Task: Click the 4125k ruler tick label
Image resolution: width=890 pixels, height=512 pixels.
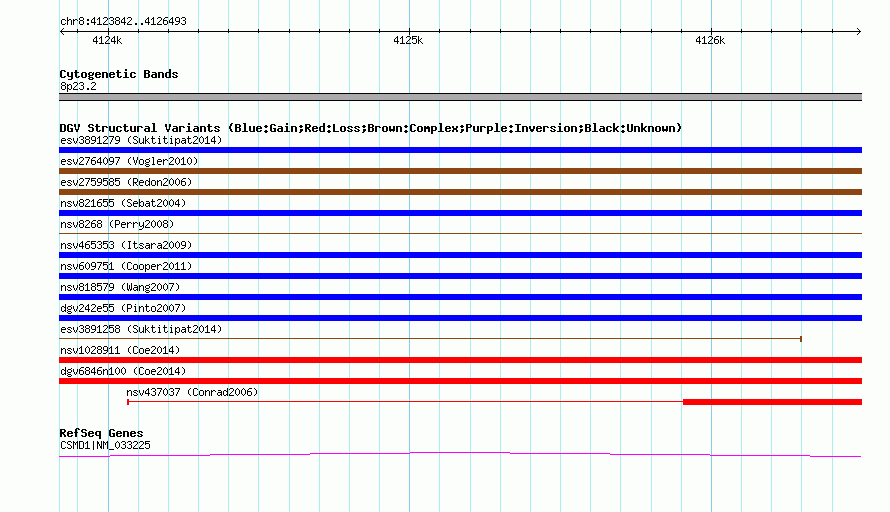Action: [408, 40]
